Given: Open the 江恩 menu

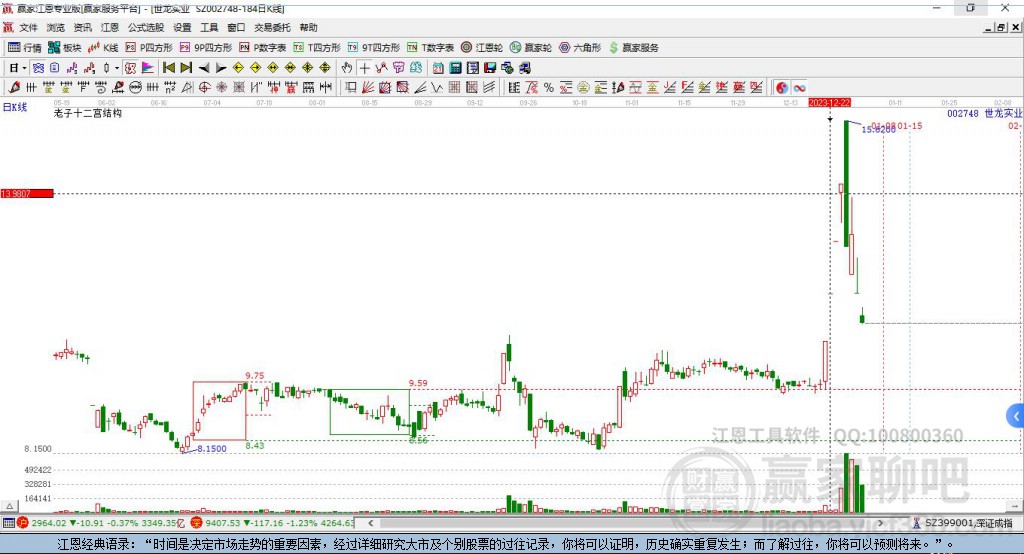Looking at the screenshot, I should point(110,27).
